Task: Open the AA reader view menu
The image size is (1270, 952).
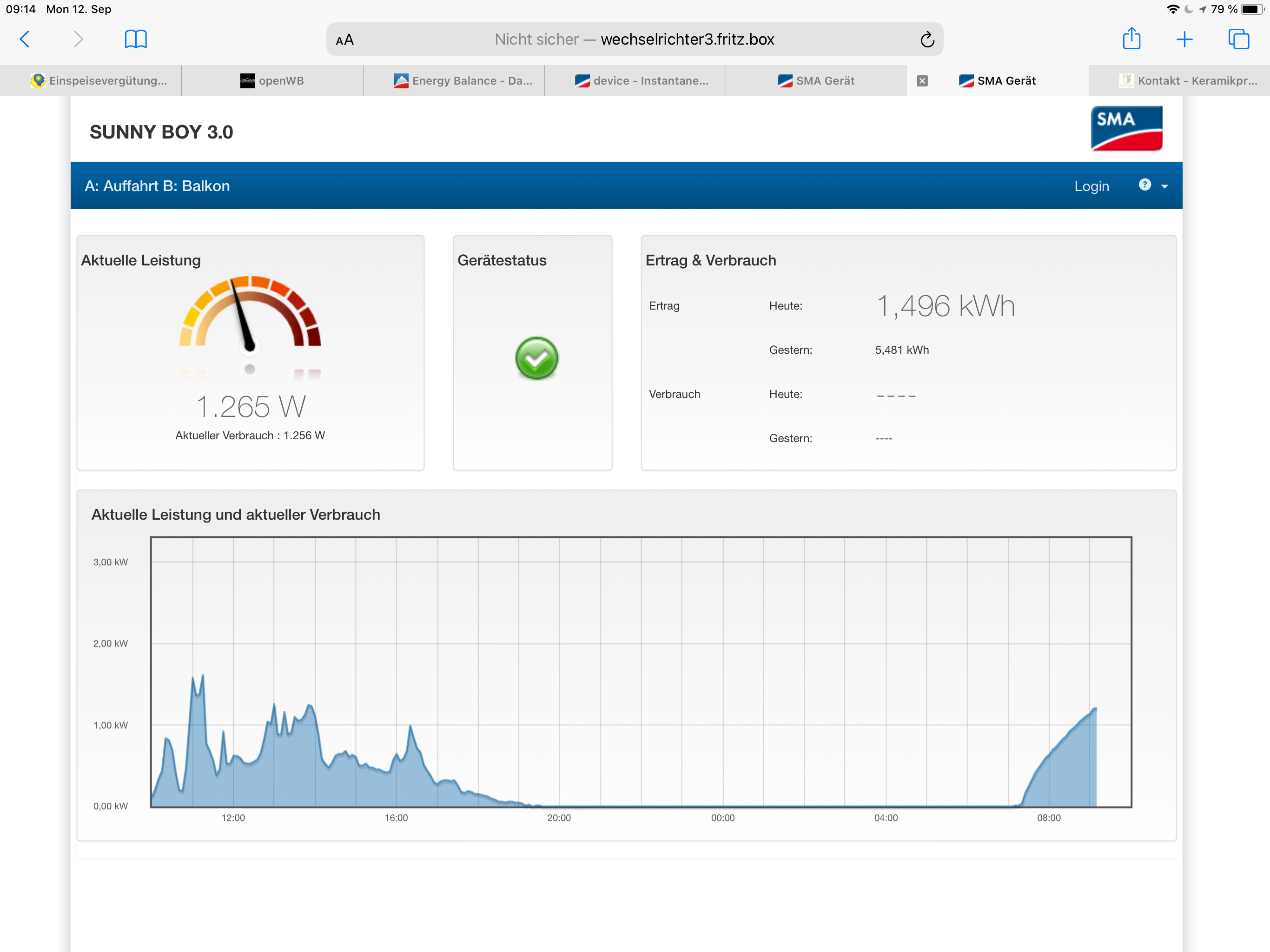Action: [344, 40]
